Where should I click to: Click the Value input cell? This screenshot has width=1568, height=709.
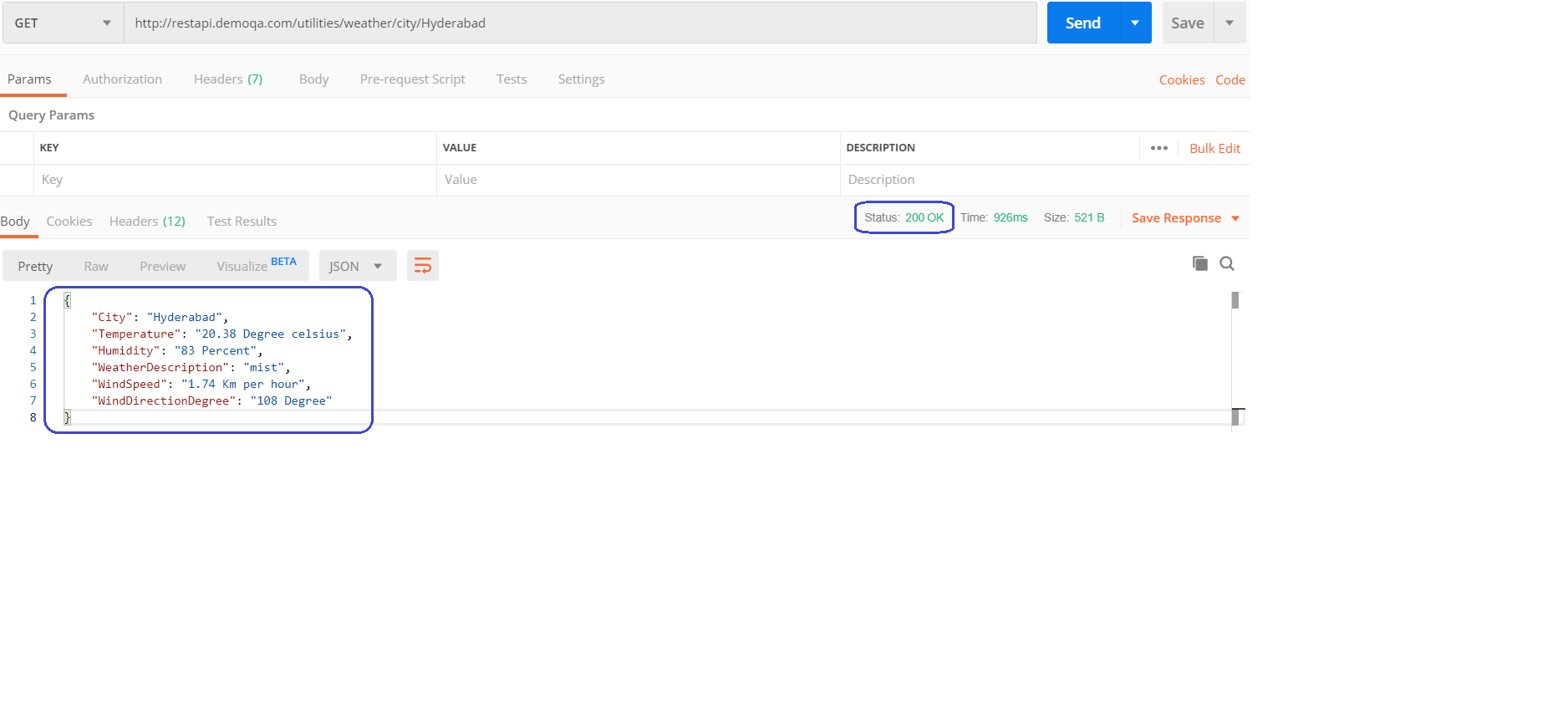click(639, 180)
